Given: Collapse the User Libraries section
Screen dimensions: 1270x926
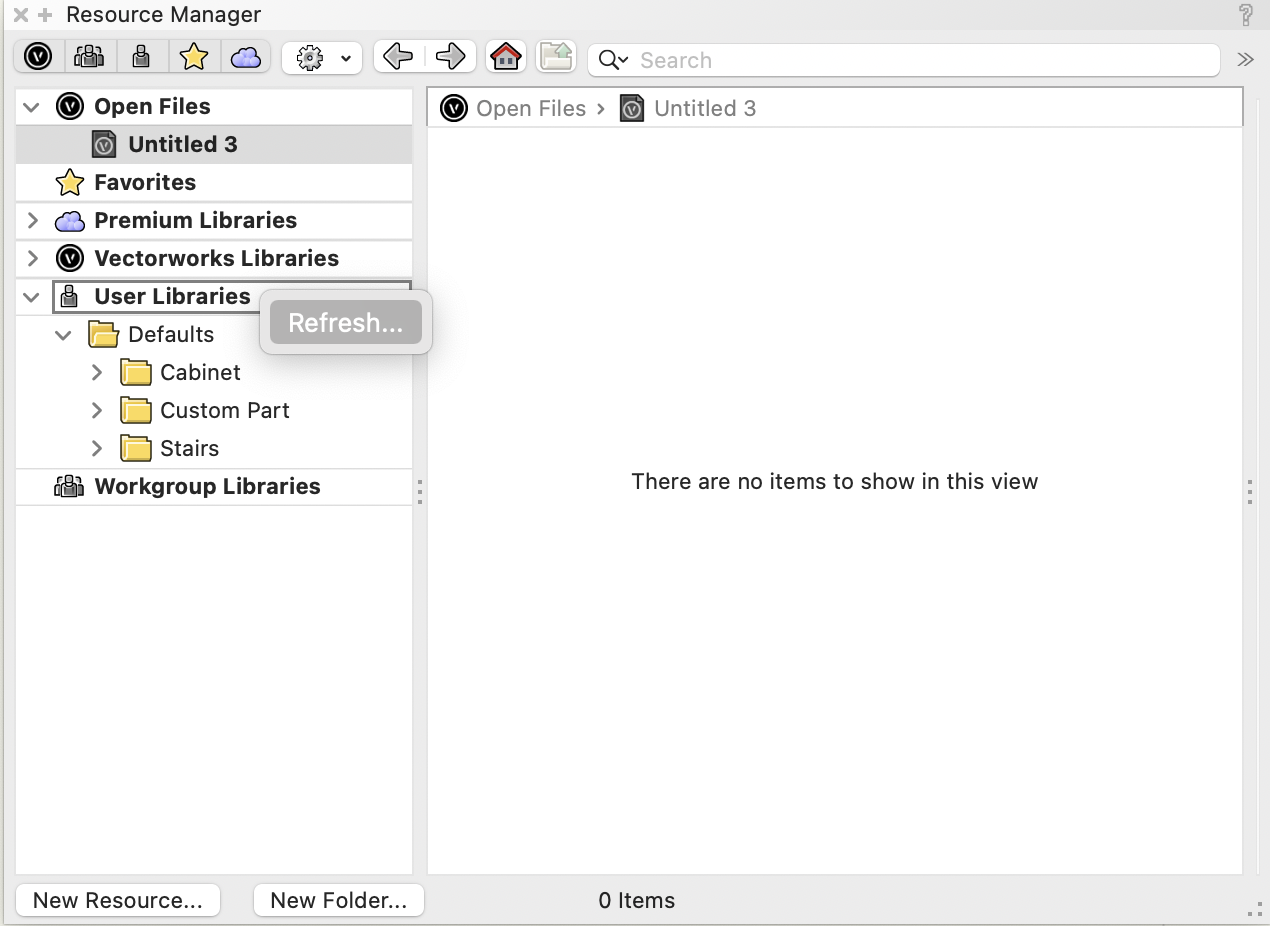Looking at the screenshot, I should coord(32,296).
